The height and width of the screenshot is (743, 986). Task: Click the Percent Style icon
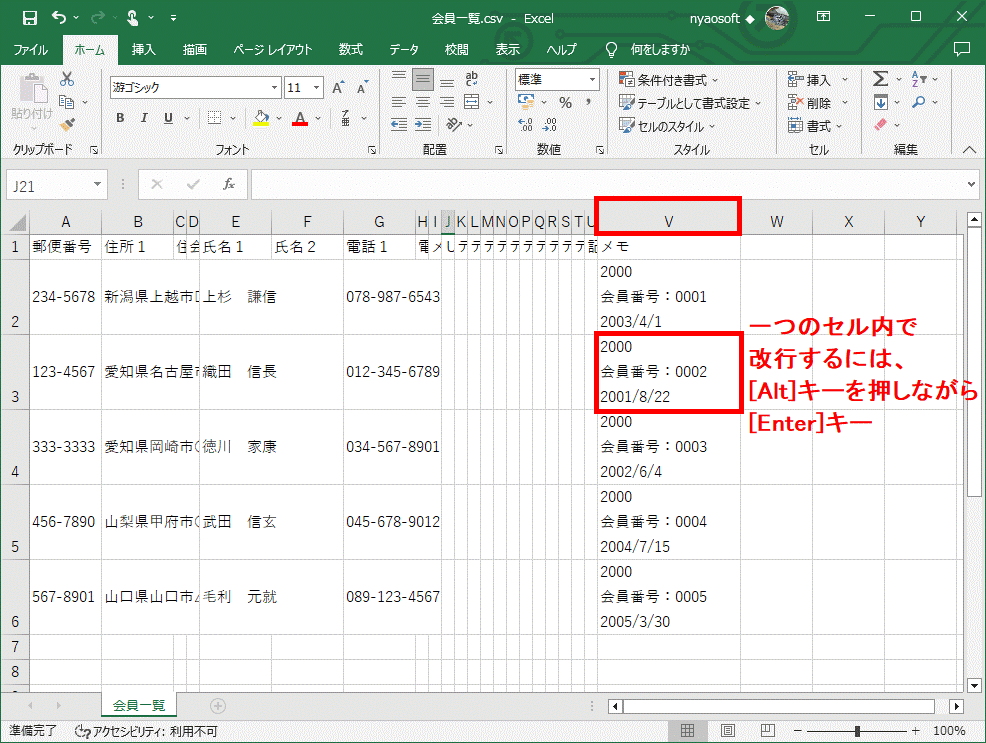point(565,103)
